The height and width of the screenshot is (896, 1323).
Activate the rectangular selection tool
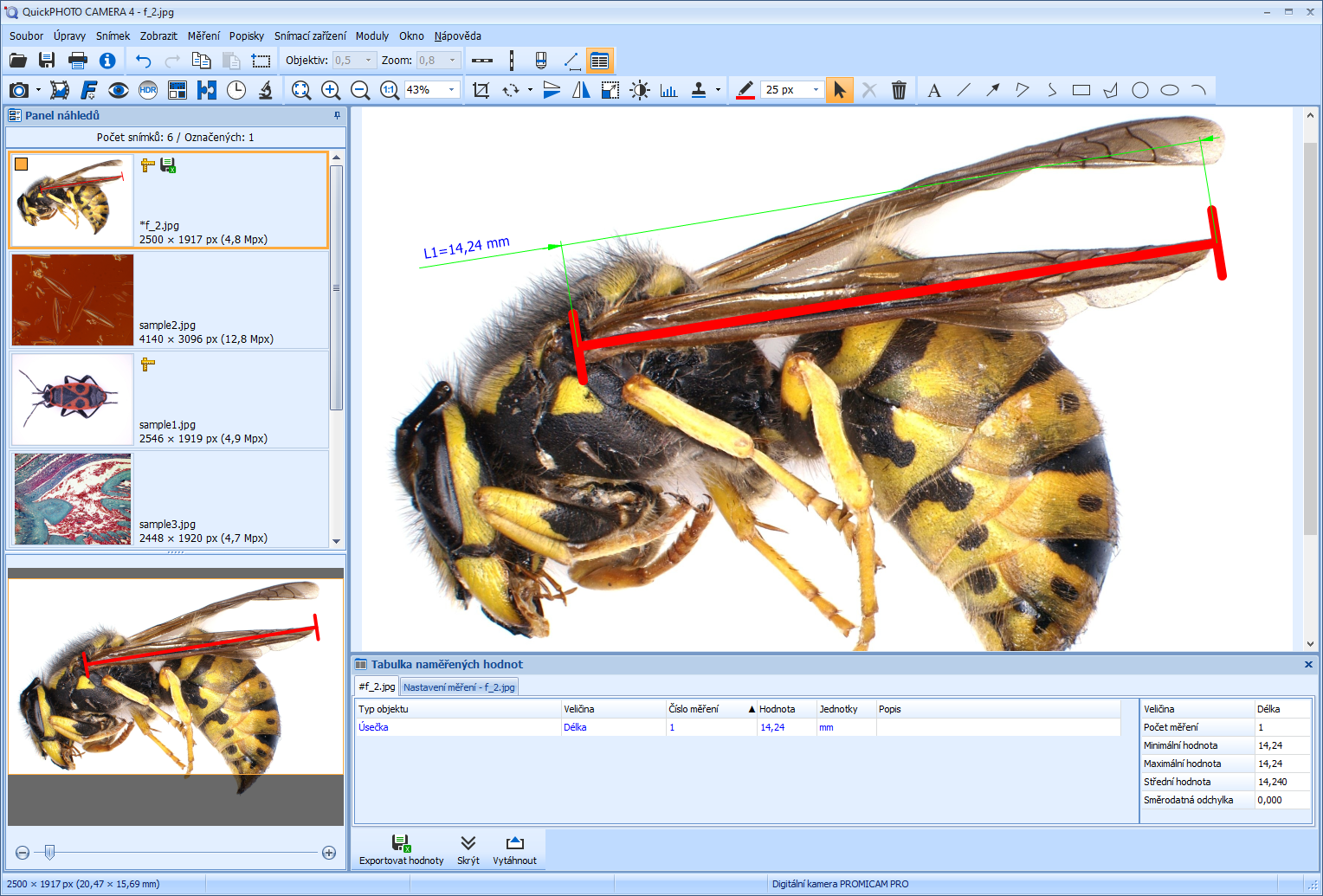point(261,61)
